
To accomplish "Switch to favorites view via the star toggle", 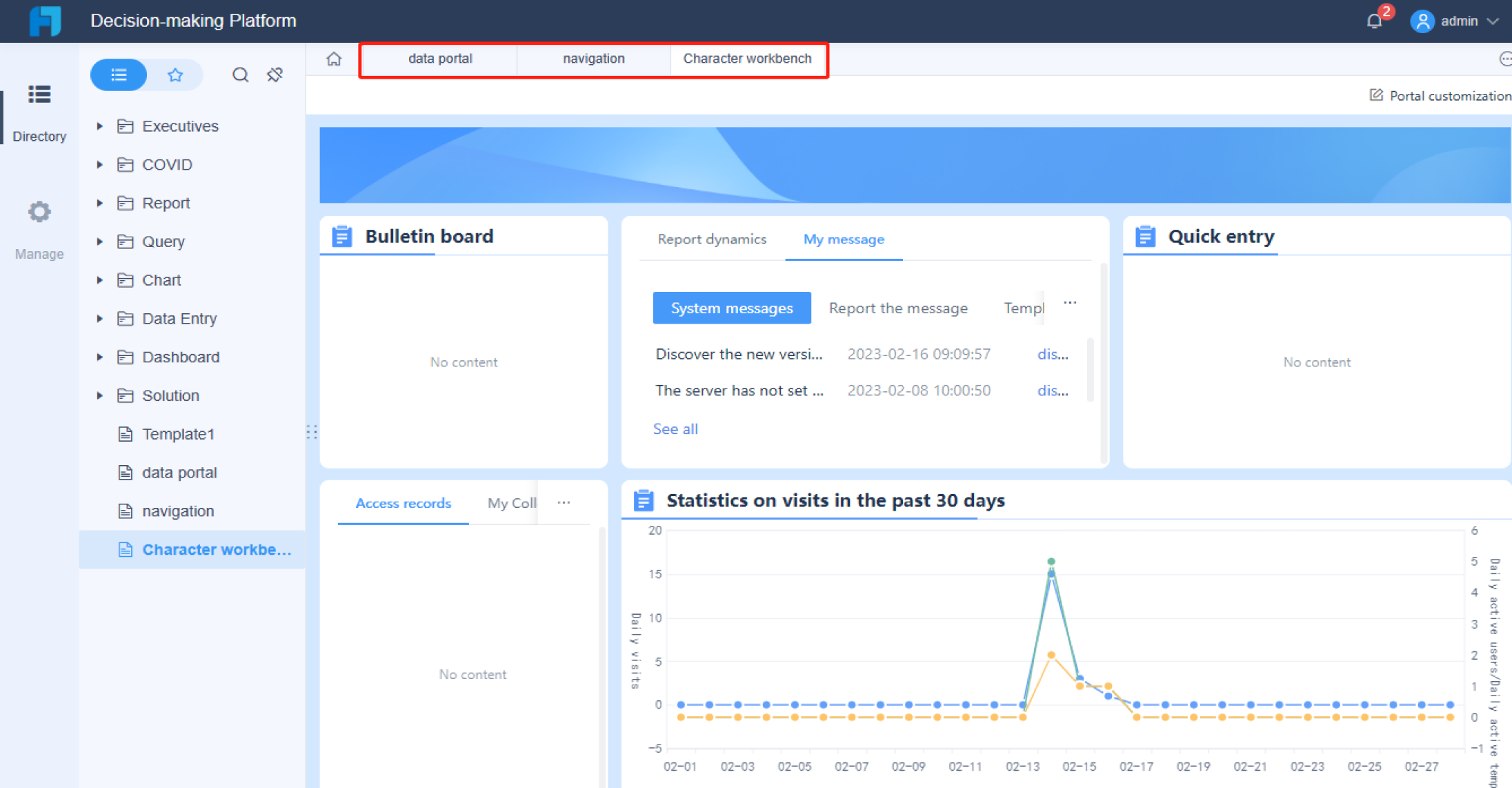I will click(176, 74).
